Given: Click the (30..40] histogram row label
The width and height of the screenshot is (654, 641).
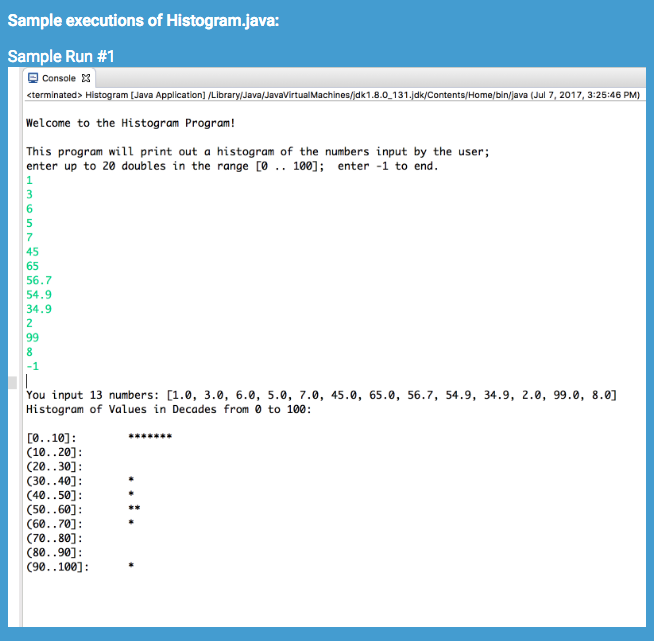Looking at the screenshot, I should pyautogui.click(x=55, y=481).
